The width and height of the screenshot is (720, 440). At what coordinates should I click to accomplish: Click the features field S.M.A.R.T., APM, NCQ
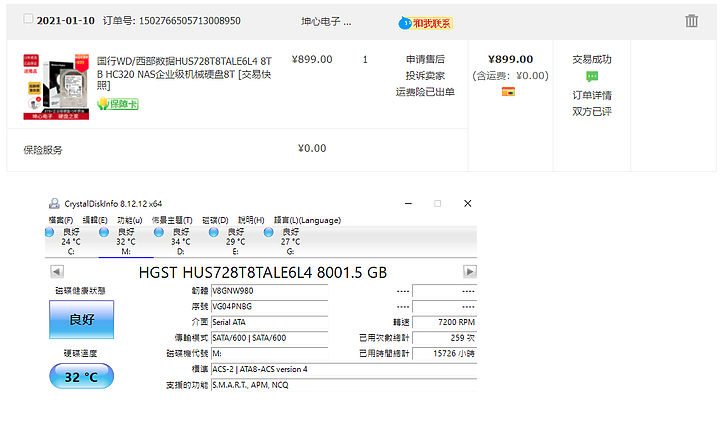[344, 385]
